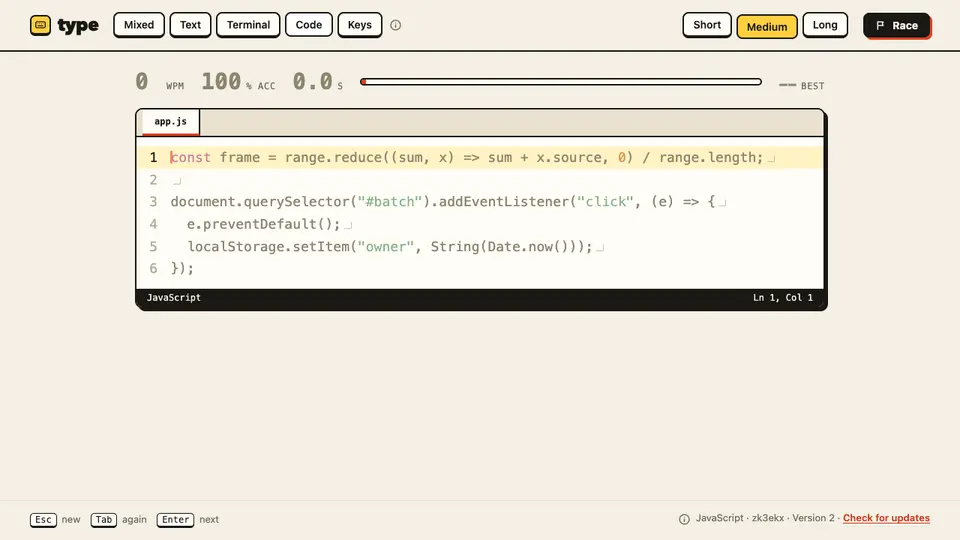Click line number 2 in gutter
The height and width of the screenshot is (540, 960).
153,180
